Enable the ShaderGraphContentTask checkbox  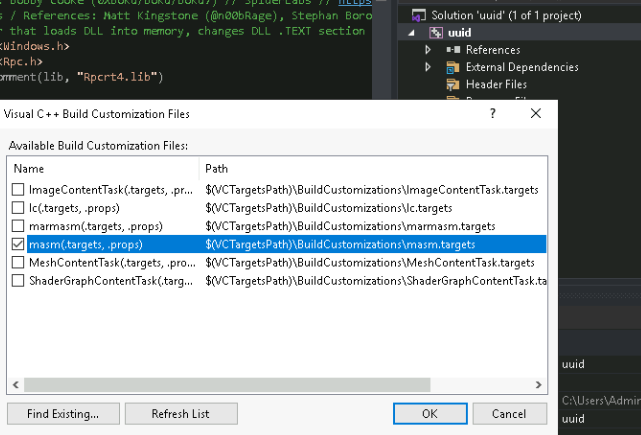pyautogui.click(x=18, y=280)
